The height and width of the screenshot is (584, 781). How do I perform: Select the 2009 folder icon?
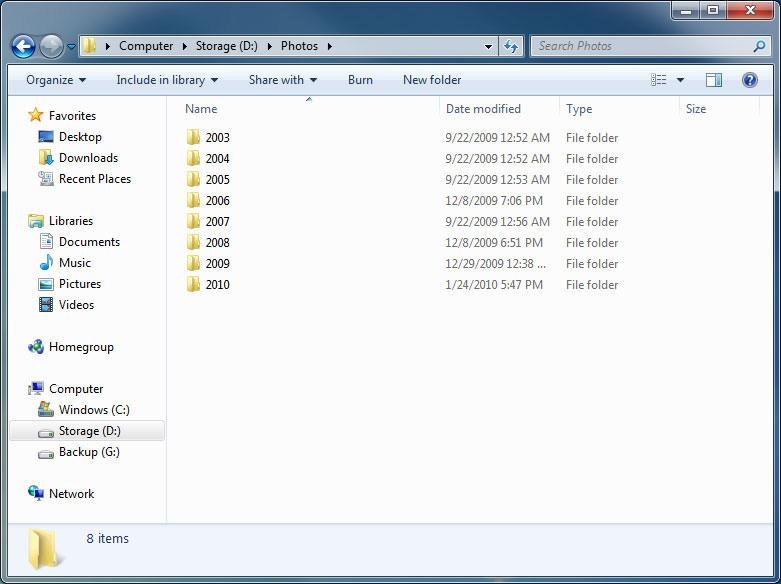[193, 263]
